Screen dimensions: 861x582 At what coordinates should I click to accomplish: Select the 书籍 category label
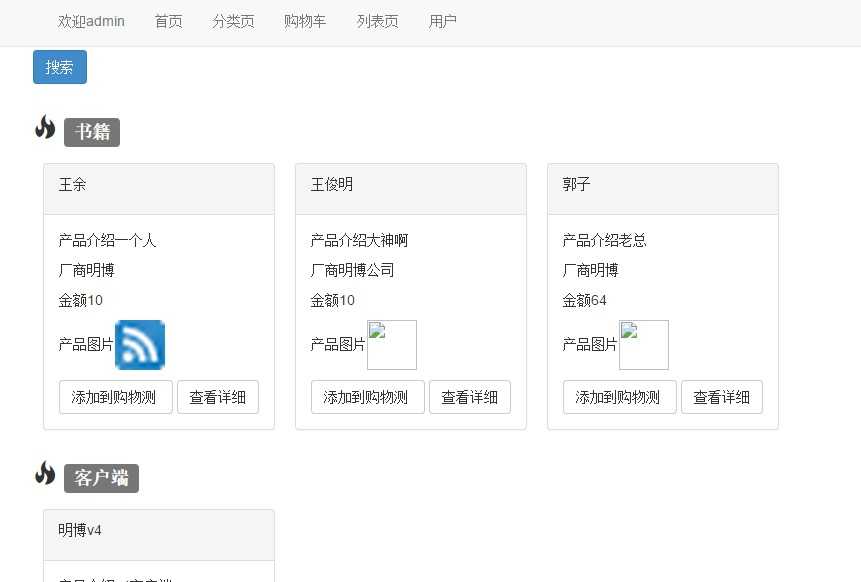[92, 132]
